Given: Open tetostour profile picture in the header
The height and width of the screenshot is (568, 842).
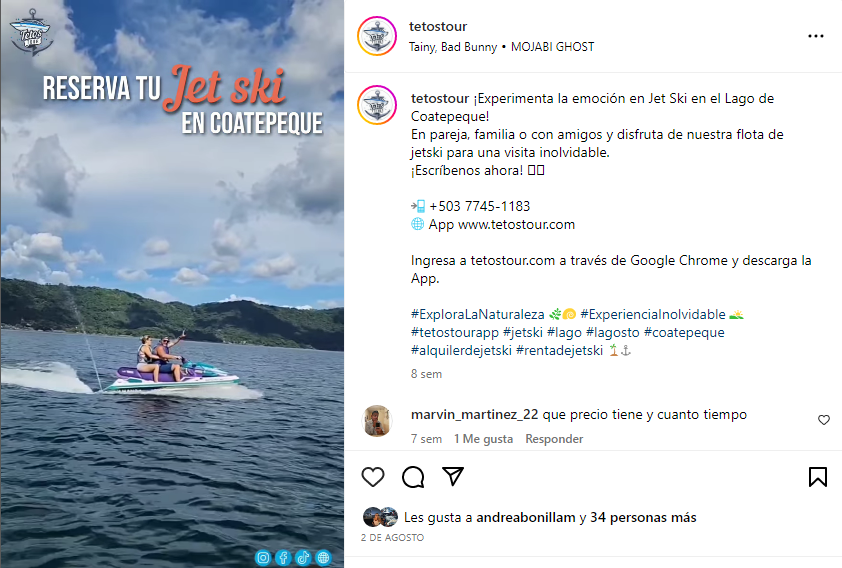Looking at the screenshot, I should pyautogui.click(x=377, y=36).
